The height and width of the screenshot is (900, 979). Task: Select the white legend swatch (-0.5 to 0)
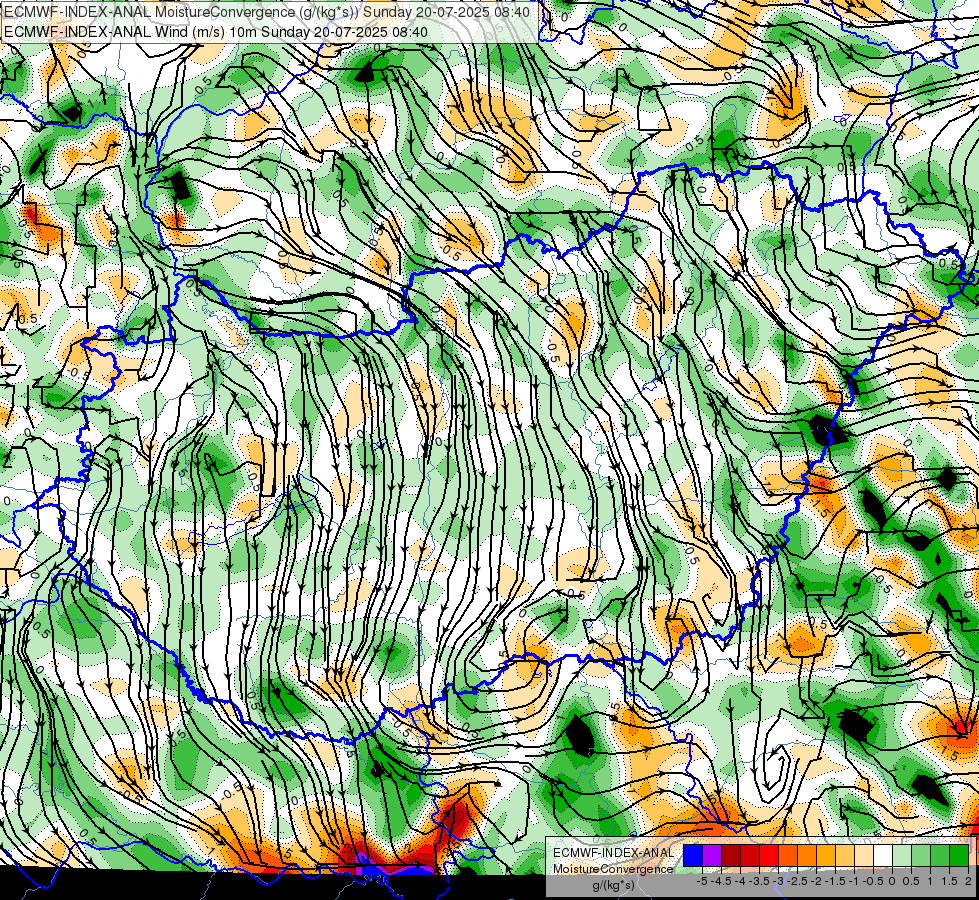point(883,856)
